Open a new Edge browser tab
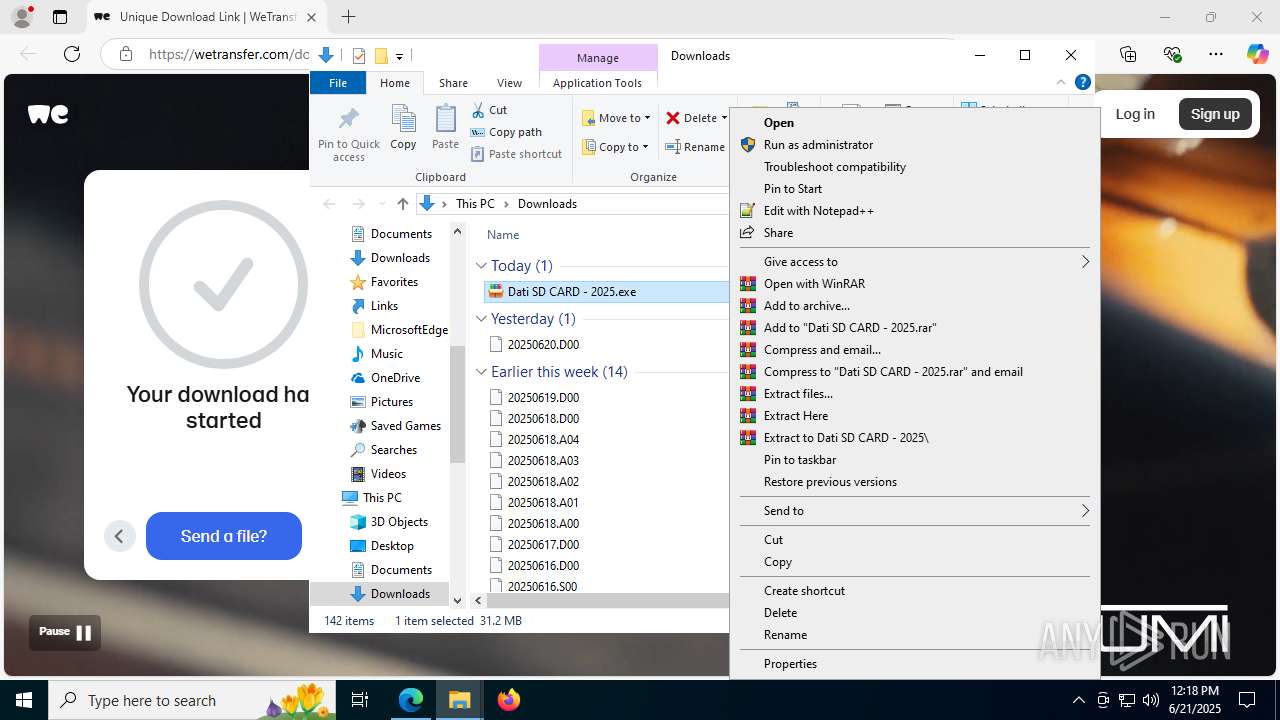Viewport: 1280px width, 720px height. [348, 17]
